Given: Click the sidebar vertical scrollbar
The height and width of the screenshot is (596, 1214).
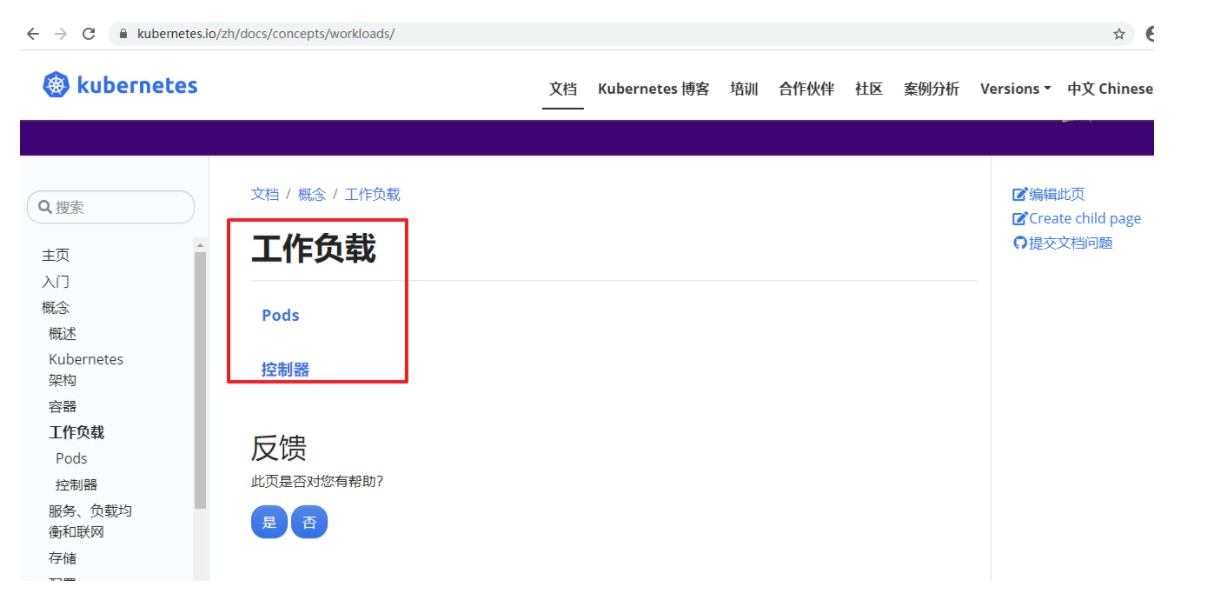Looking at the screenshot, I should (x=200, y=380).
